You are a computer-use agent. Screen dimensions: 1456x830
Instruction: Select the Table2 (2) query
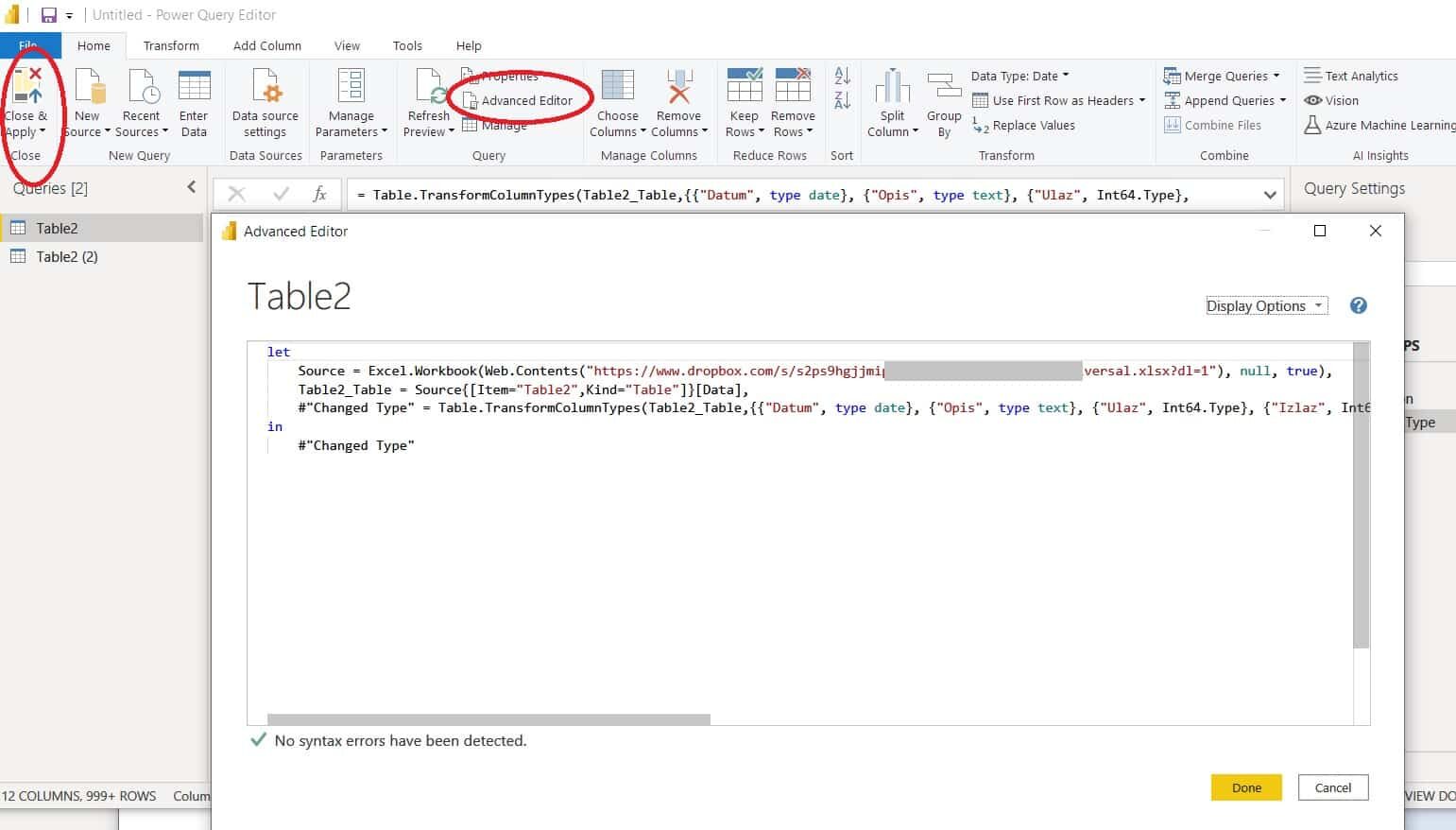coord(101,256)
